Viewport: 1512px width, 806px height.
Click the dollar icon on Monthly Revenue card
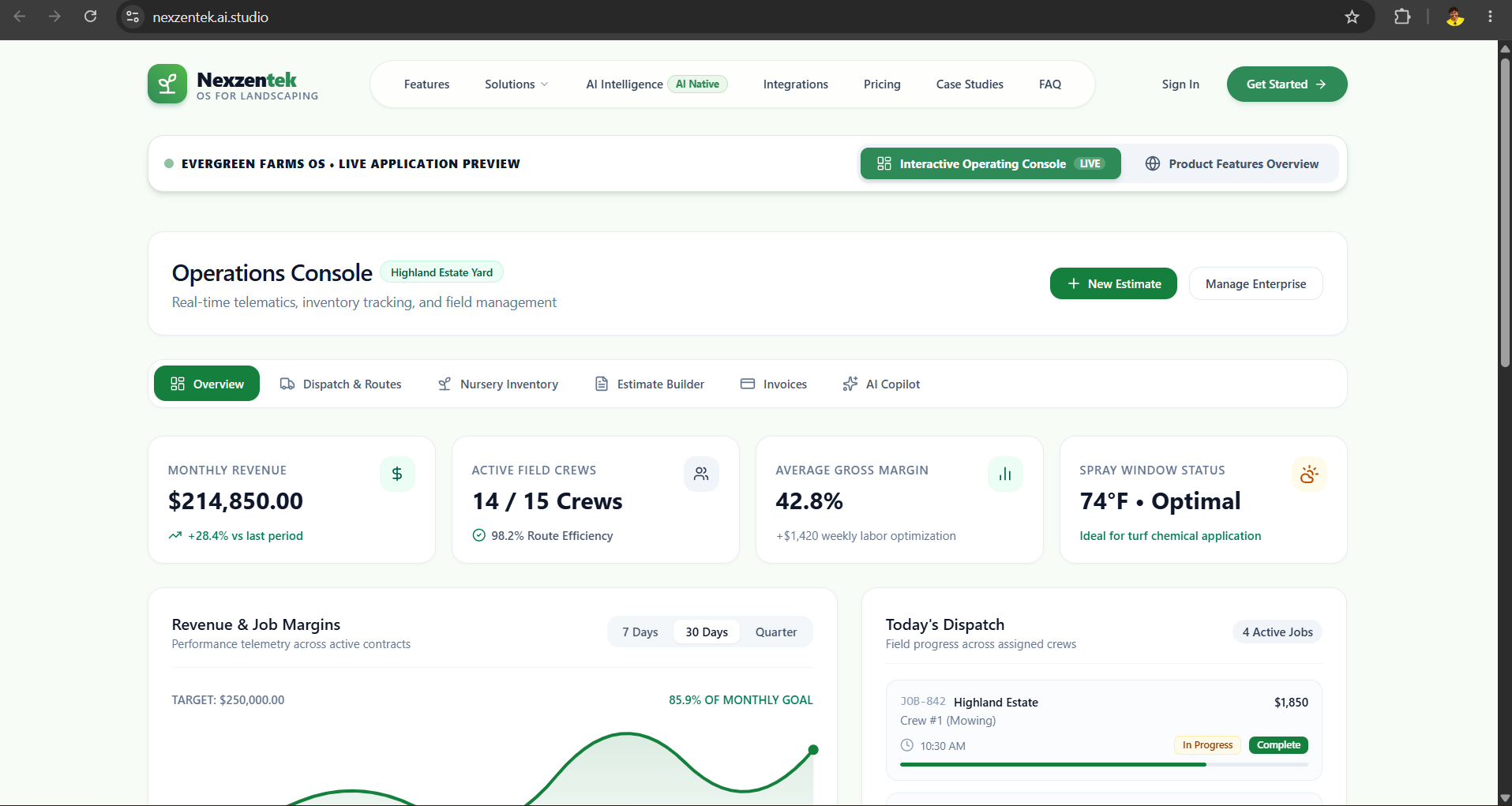(397, 474)
